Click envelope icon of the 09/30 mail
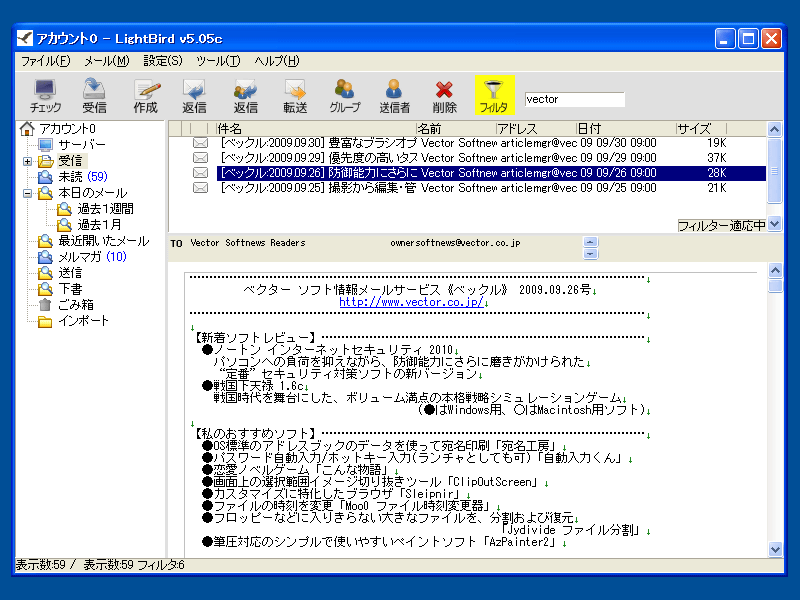 (201, 143)
